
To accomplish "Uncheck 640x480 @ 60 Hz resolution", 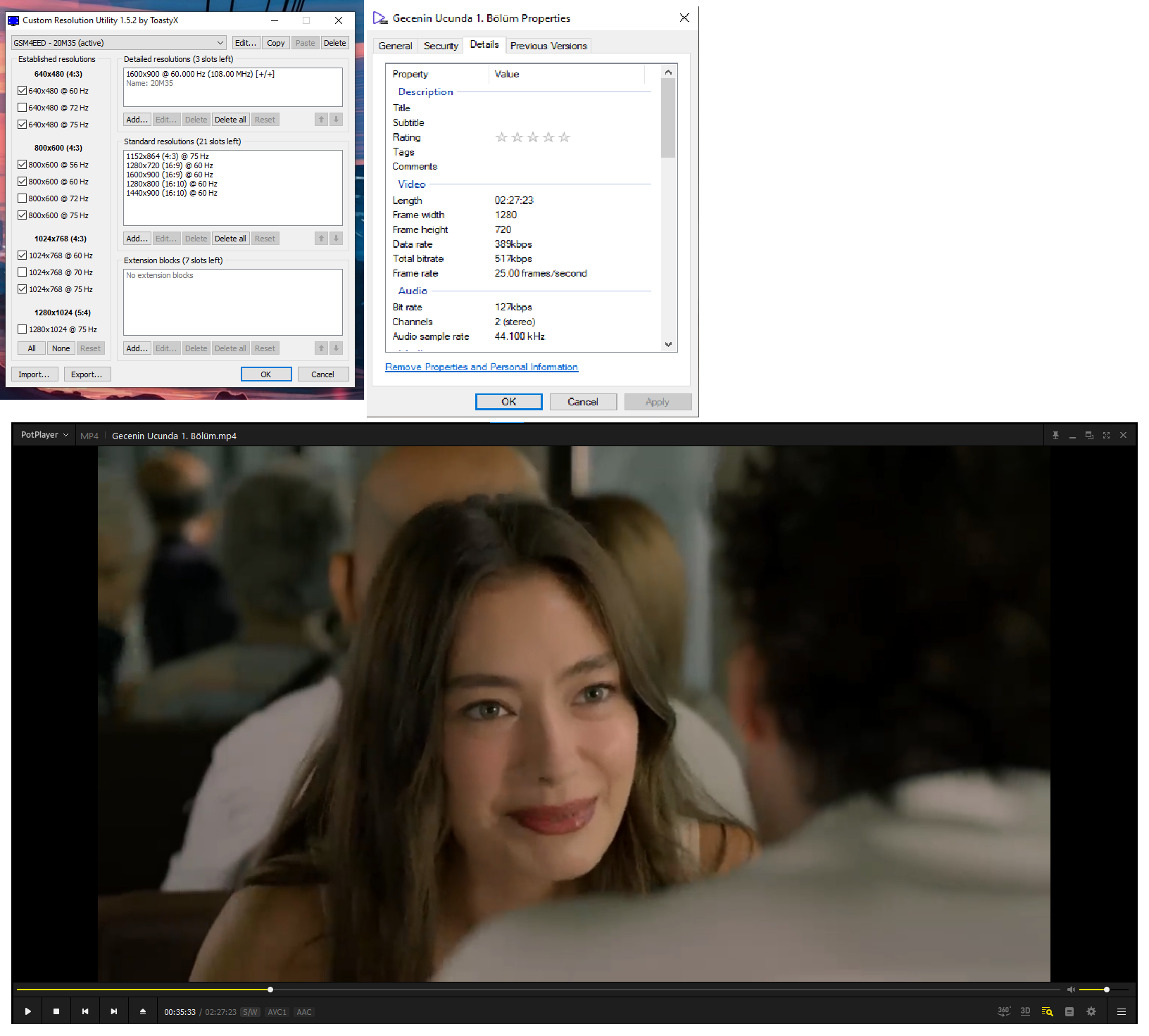I will 23,91.
